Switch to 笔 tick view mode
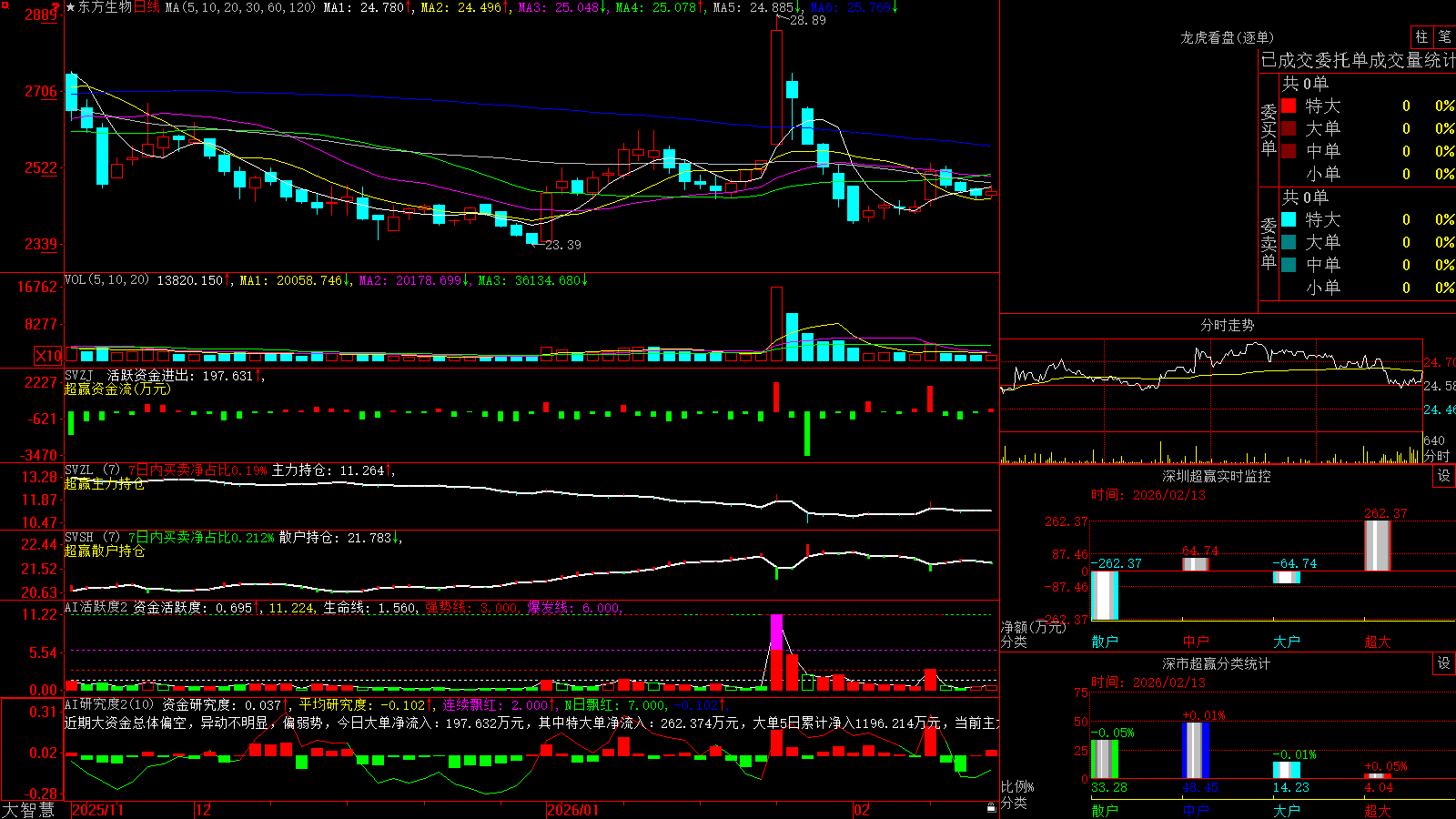This screenshot has width=1456, height=819. [x=1444, y=36]
